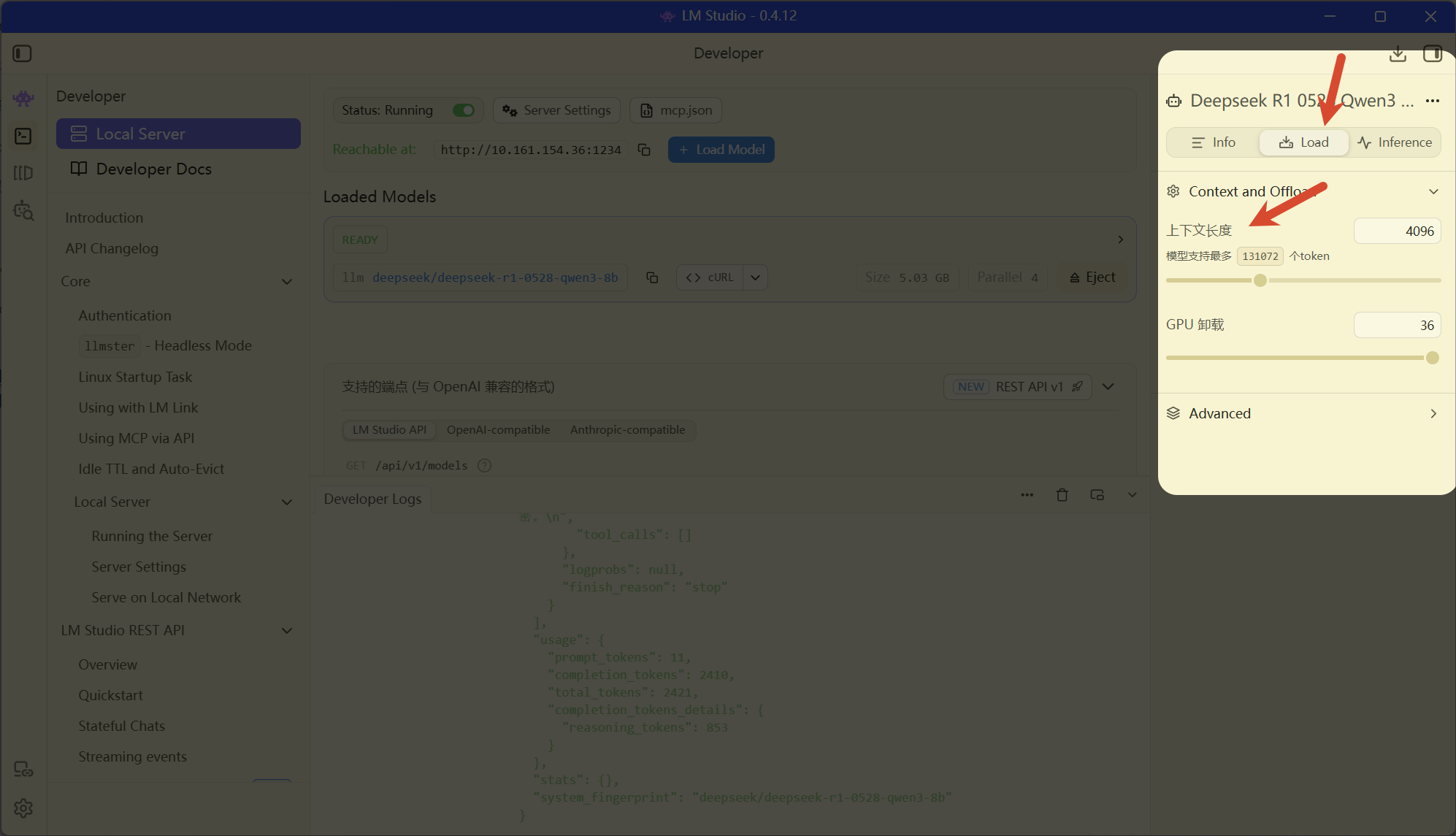Screen dimensions: 1456x836
Task: Open Using with LM Link page
Action: [x=138, y=407]
